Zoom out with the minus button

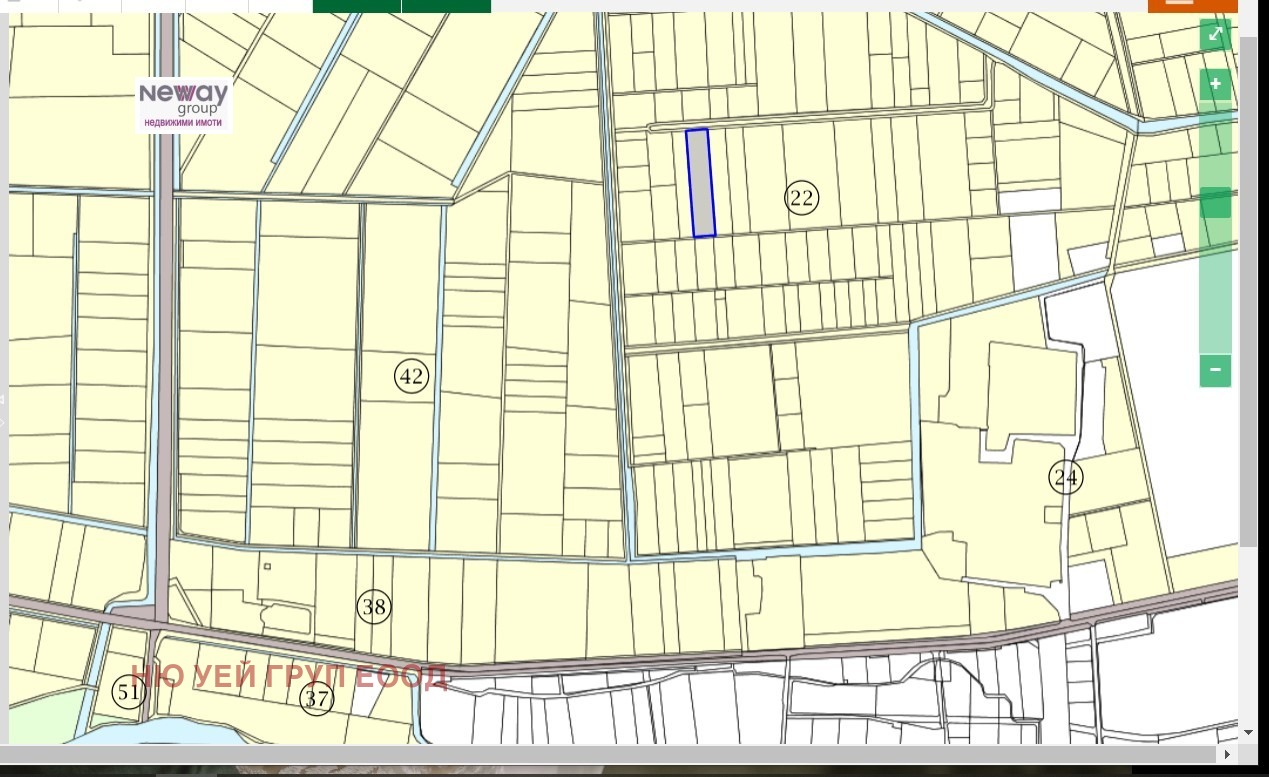1215,370
